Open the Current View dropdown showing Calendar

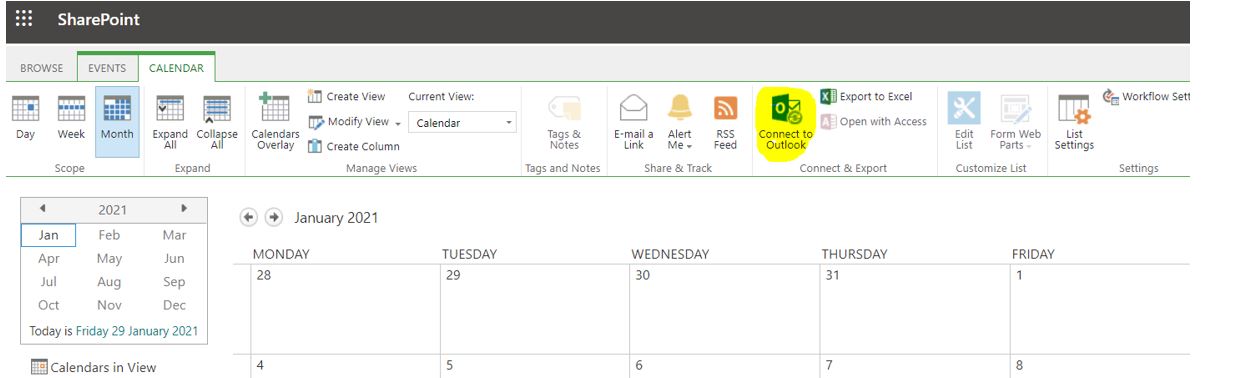coord(462,123)
